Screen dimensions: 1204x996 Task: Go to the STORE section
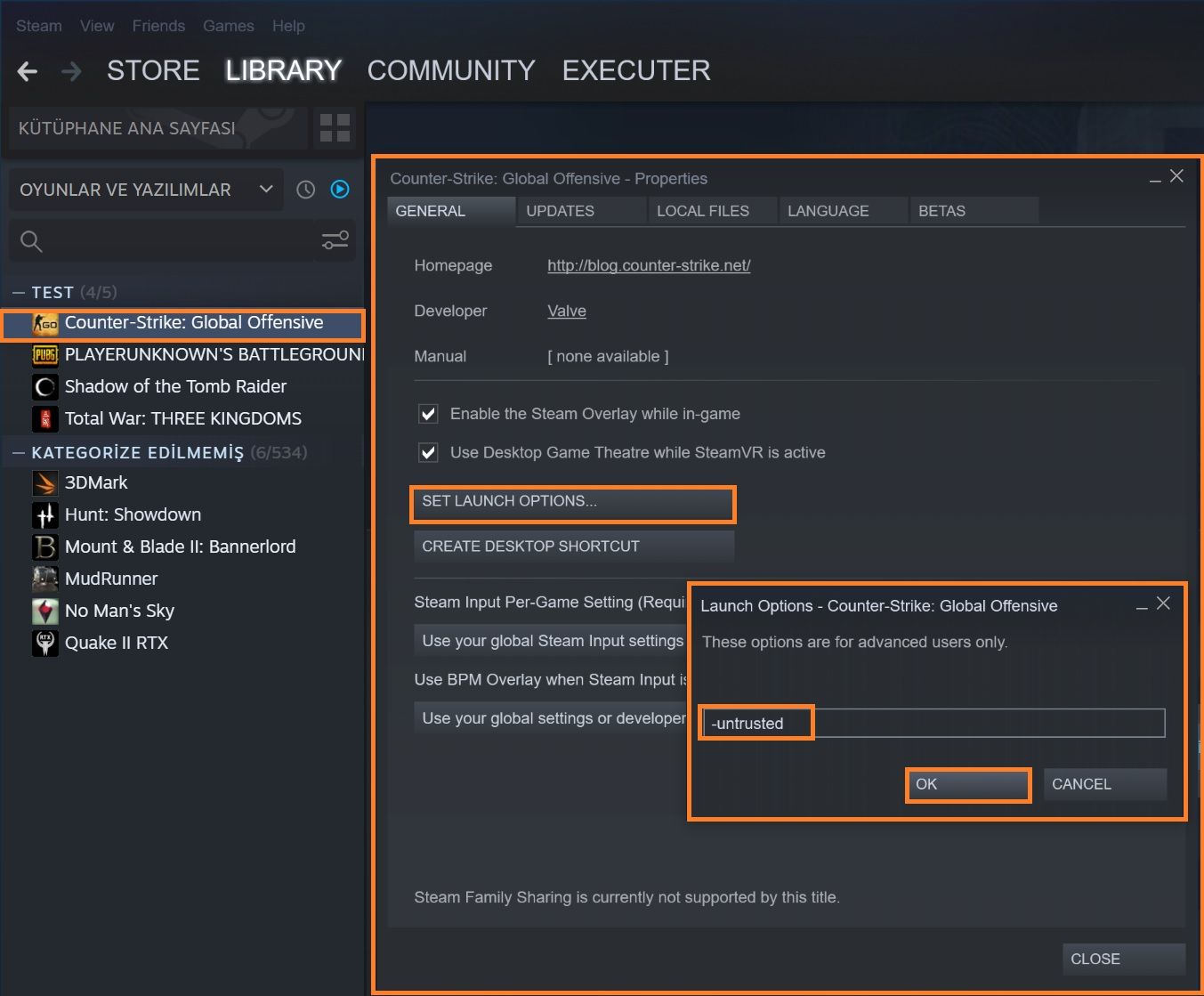pos(153,71)
